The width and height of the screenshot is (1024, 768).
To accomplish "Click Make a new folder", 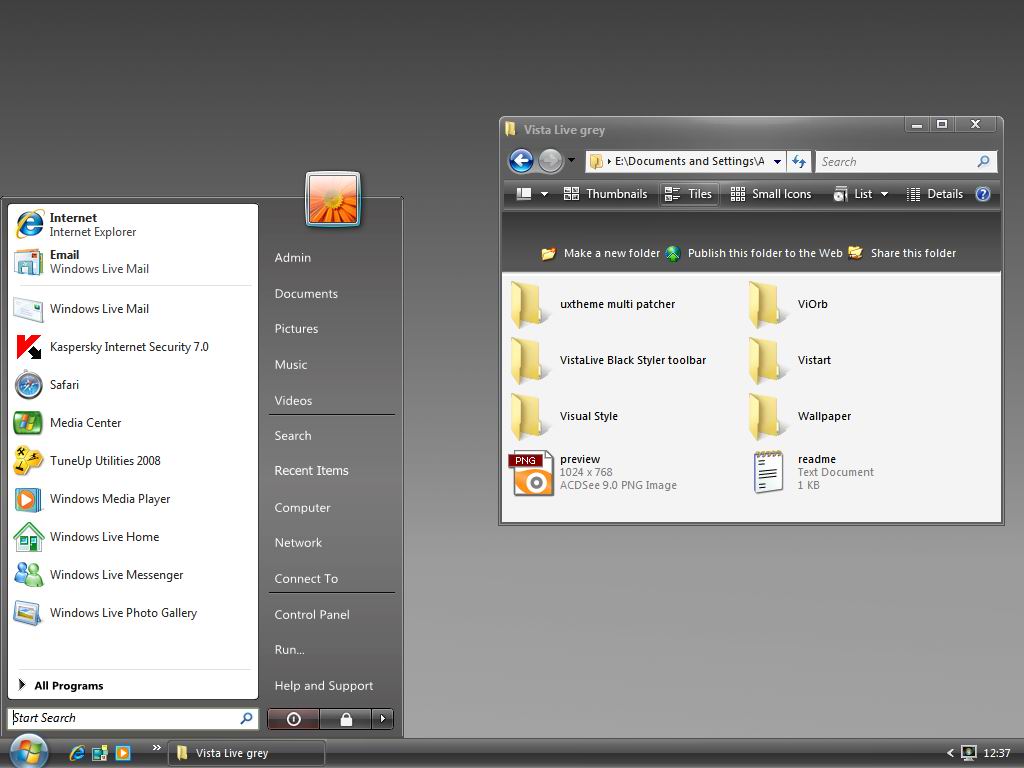I will 601,253.
